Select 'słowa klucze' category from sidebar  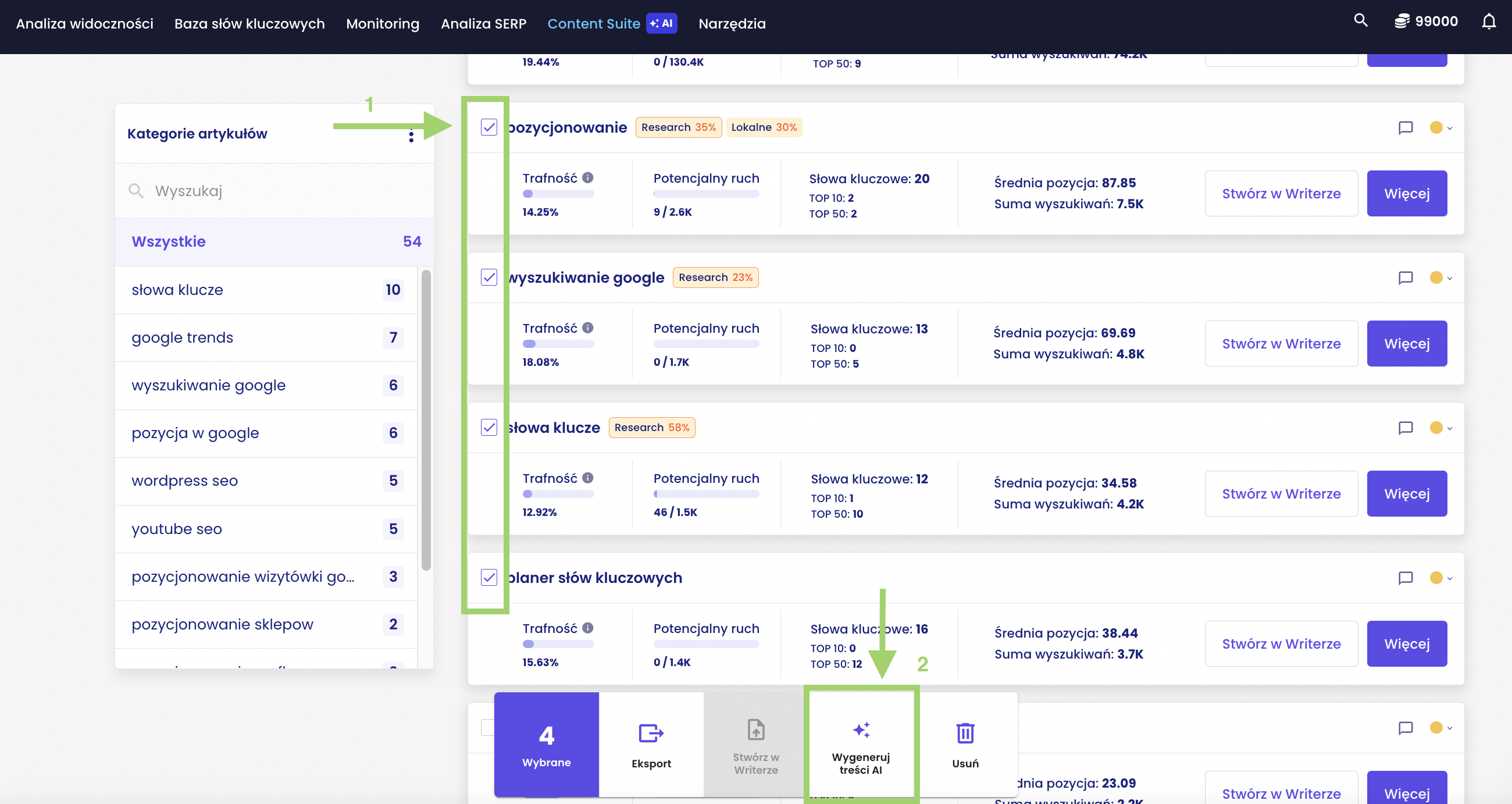click(177, 289)
